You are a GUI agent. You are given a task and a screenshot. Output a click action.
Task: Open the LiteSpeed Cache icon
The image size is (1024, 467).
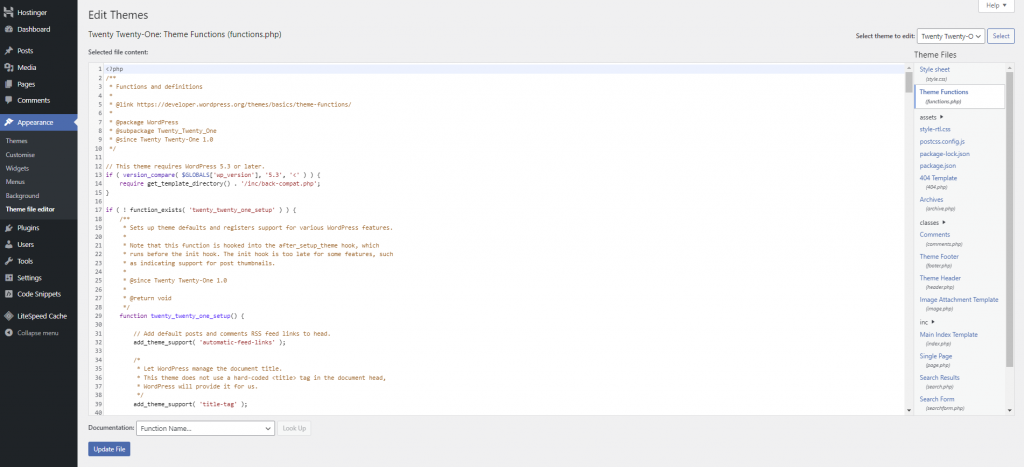tap(8, 315)
